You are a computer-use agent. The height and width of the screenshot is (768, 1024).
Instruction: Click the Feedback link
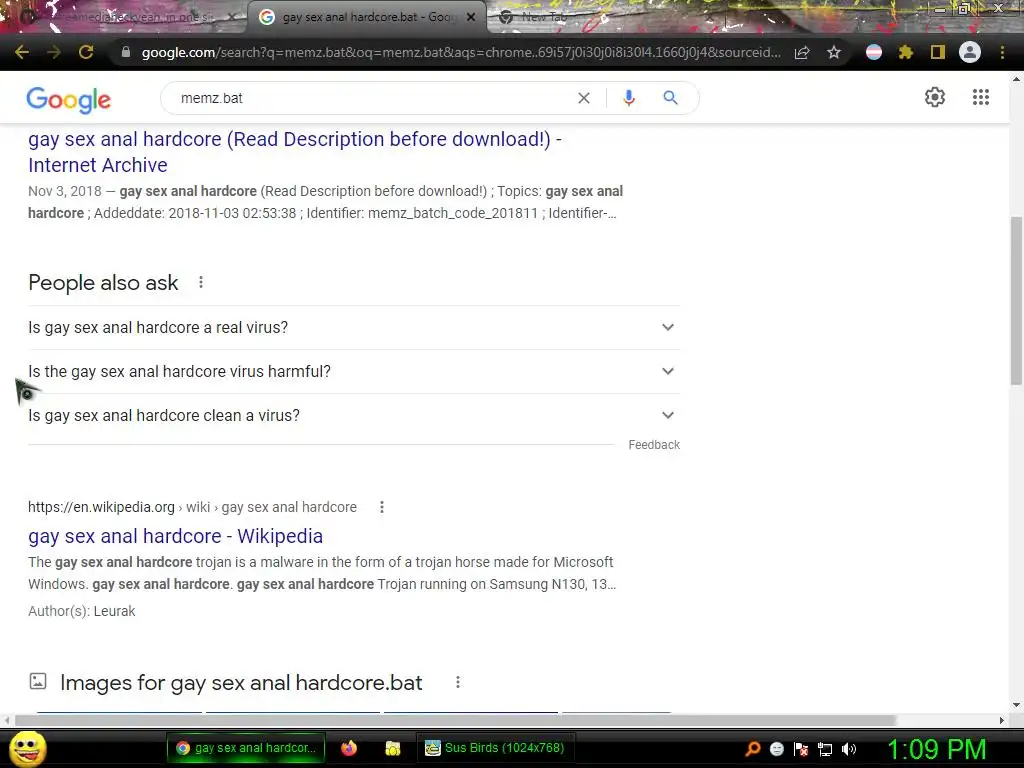tap(654, 445)
